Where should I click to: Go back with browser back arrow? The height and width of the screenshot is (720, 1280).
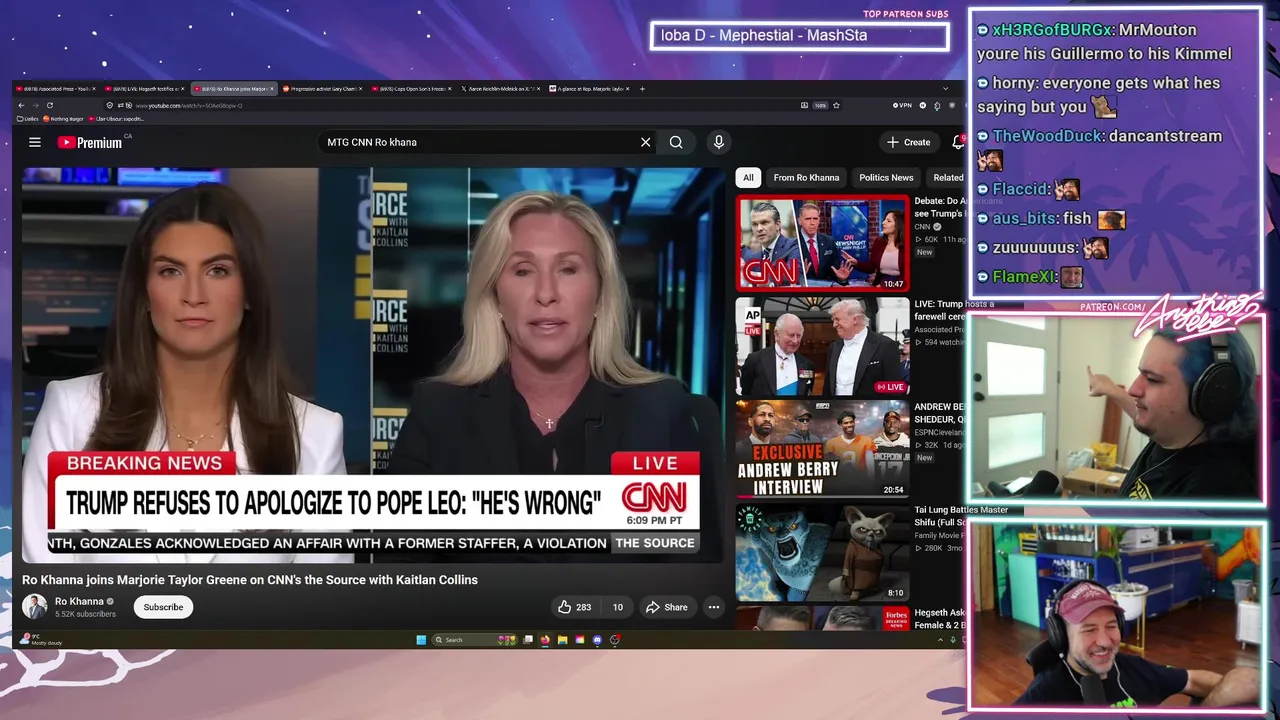coord(21,105)
